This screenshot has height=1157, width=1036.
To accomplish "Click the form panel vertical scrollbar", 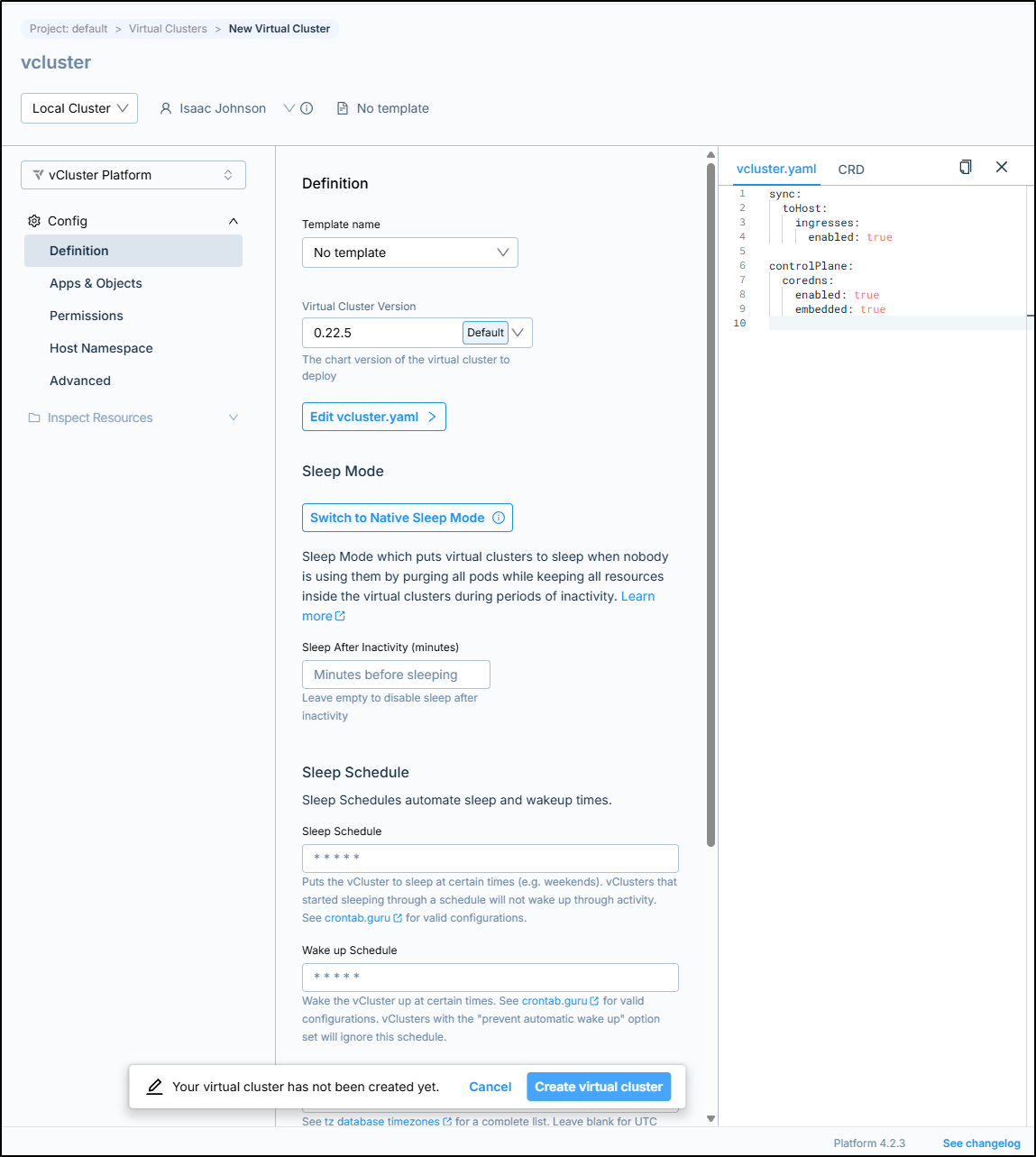I will pos(711,505).
